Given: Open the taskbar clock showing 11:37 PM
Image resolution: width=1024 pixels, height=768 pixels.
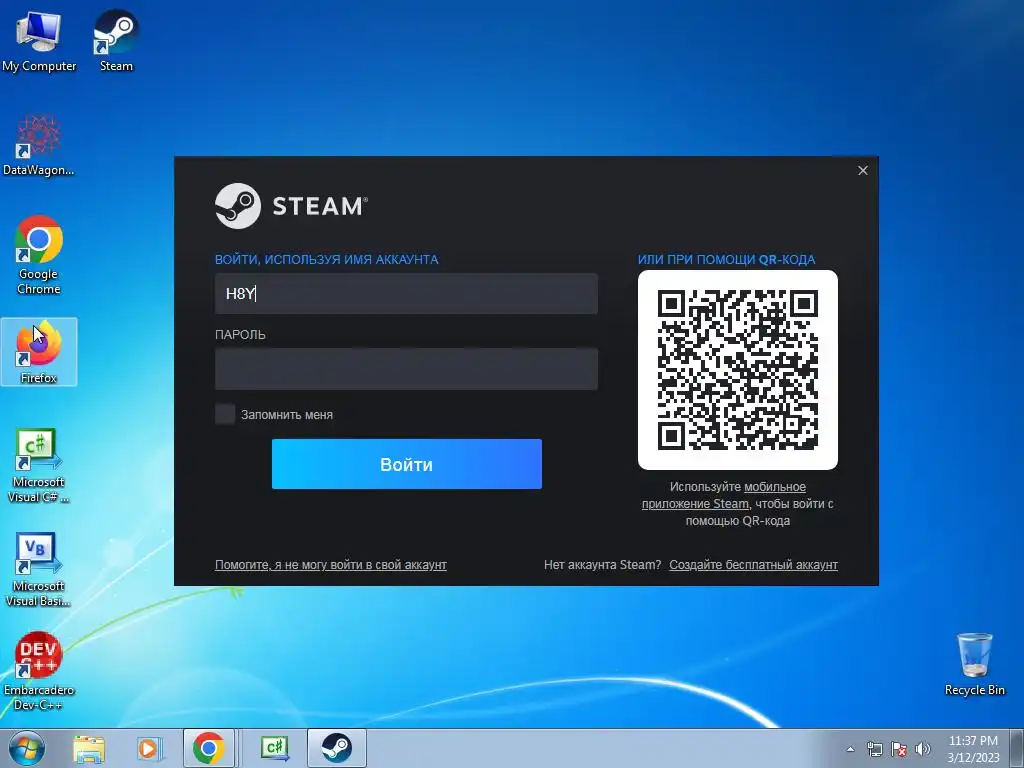Looking at the screenshot, I should 973,749.
